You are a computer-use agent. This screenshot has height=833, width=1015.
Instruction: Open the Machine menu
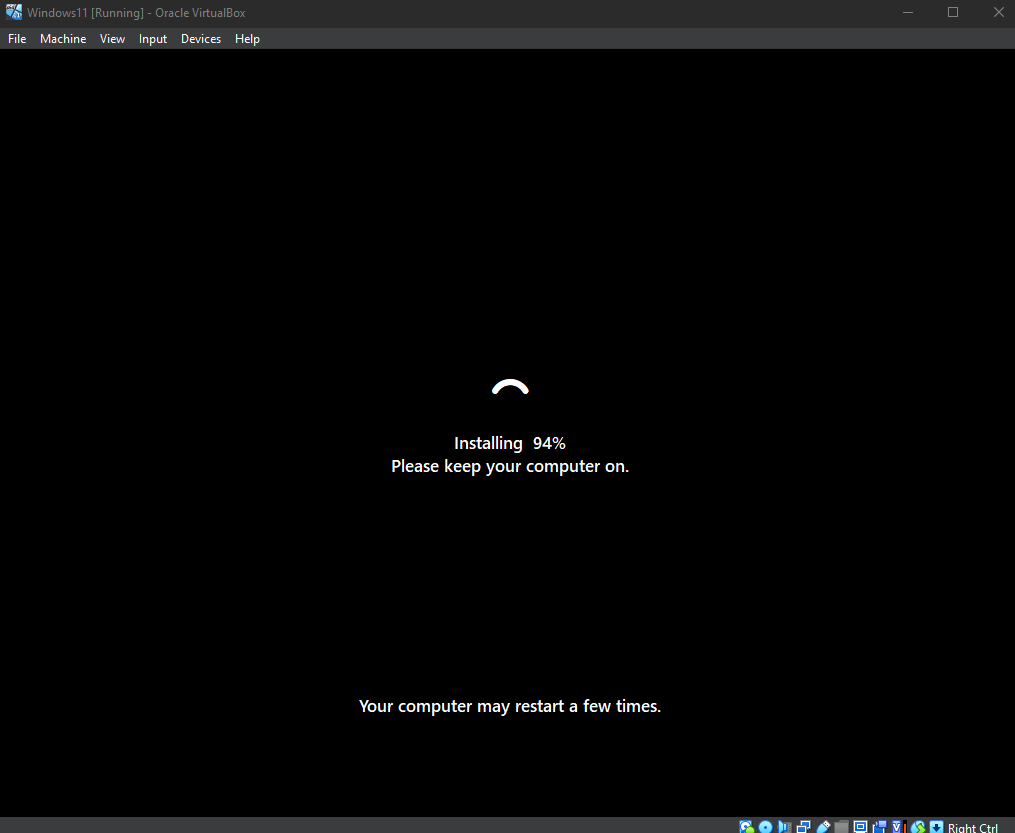click(63, 39)
